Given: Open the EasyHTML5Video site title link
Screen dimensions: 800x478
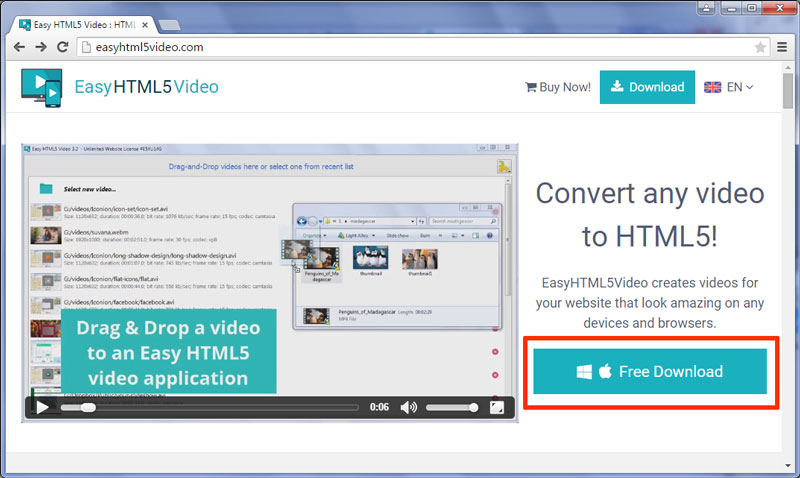Looking at the screenshot, I should [146, 87].
